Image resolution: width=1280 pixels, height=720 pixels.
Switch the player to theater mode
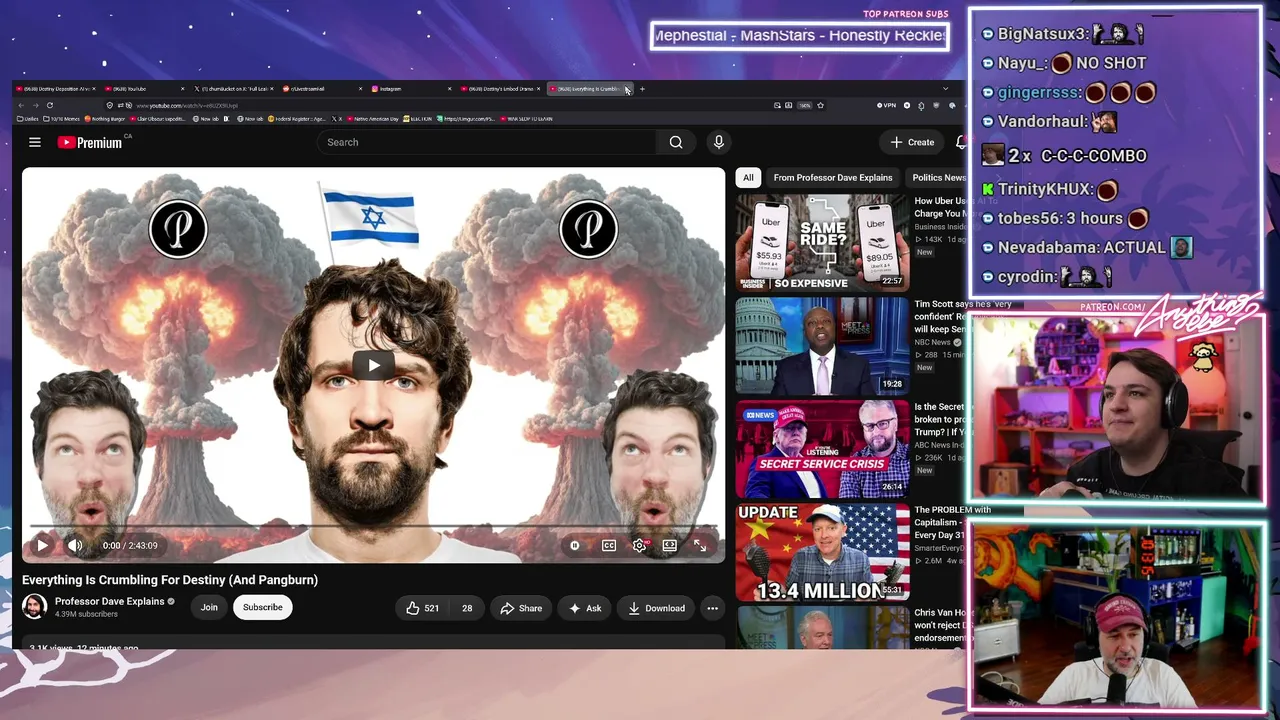(669, 545)
